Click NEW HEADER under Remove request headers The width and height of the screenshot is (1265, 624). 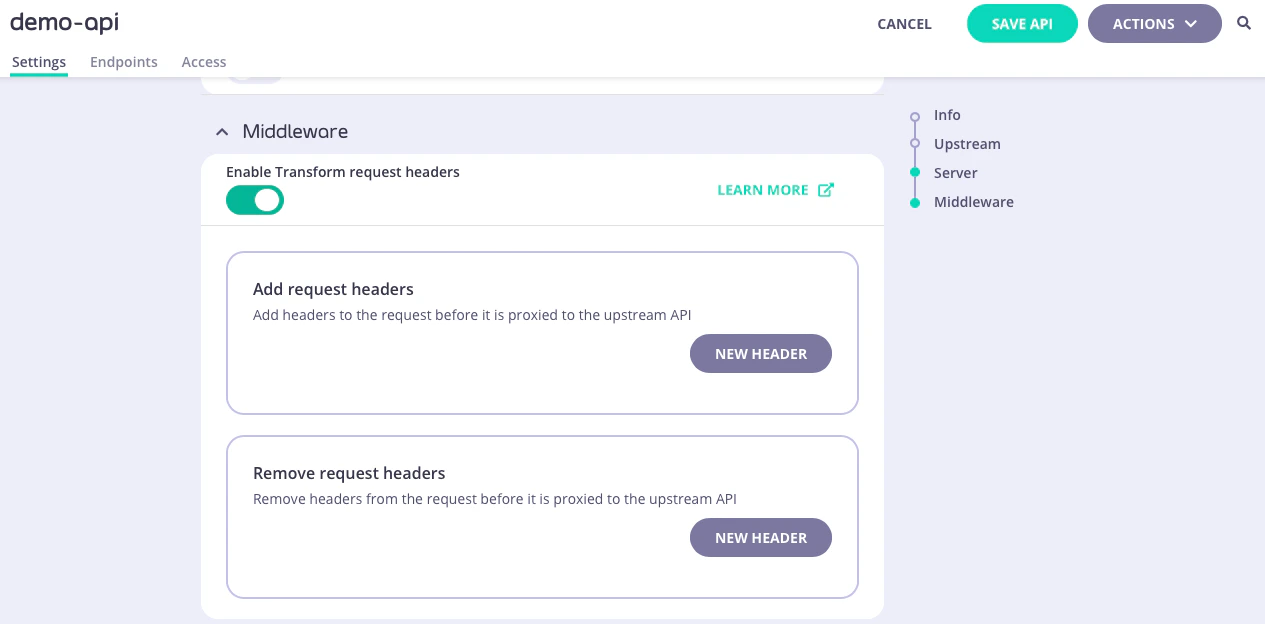[x=760, y=537]
